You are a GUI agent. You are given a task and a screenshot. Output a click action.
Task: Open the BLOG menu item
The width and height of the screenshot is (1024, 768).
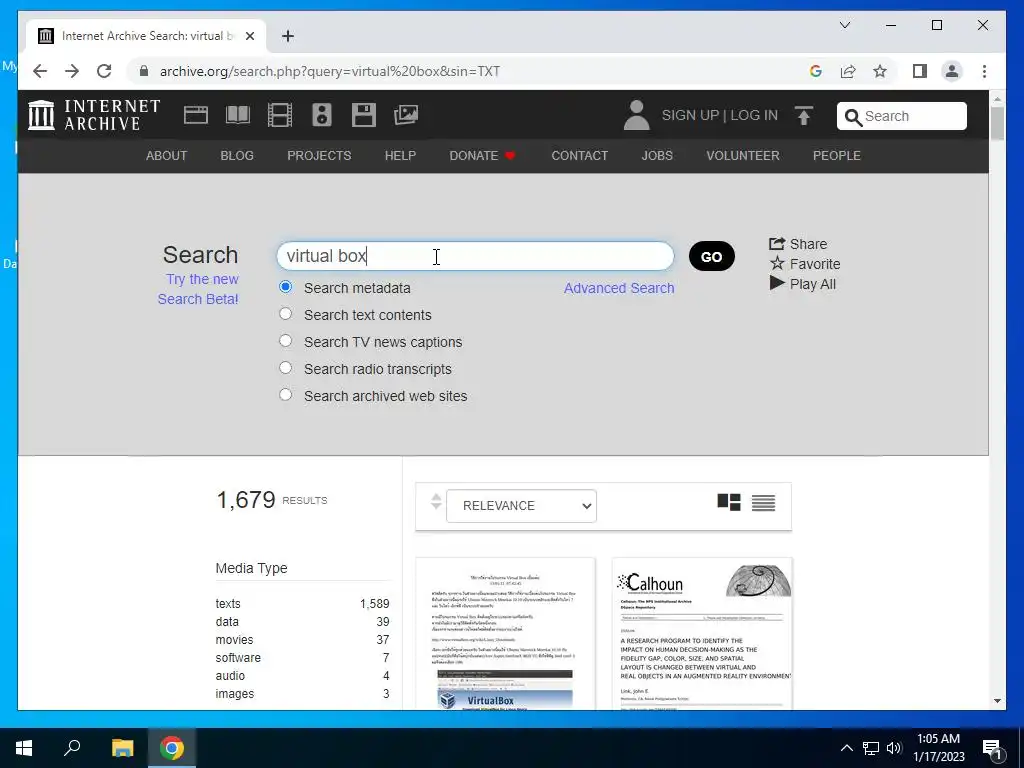(237, 155)
